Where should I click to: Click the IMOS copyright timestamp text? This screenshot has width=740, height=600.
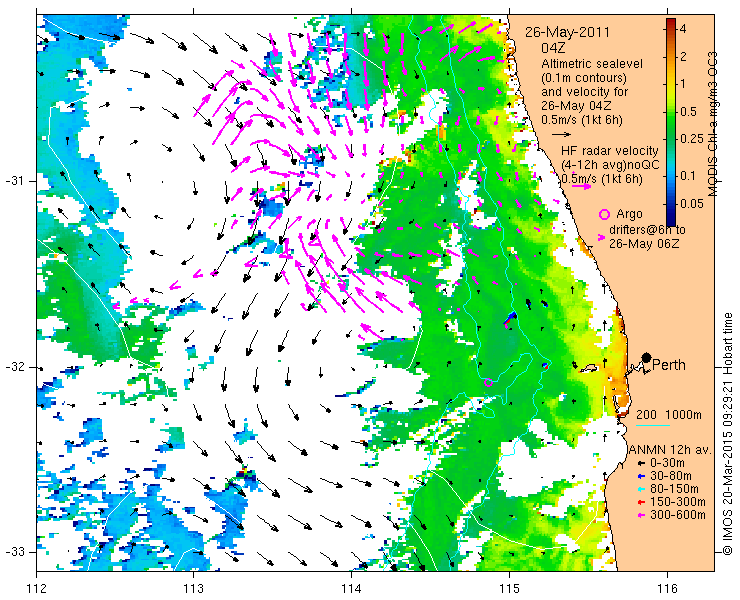tap(728, 434)
